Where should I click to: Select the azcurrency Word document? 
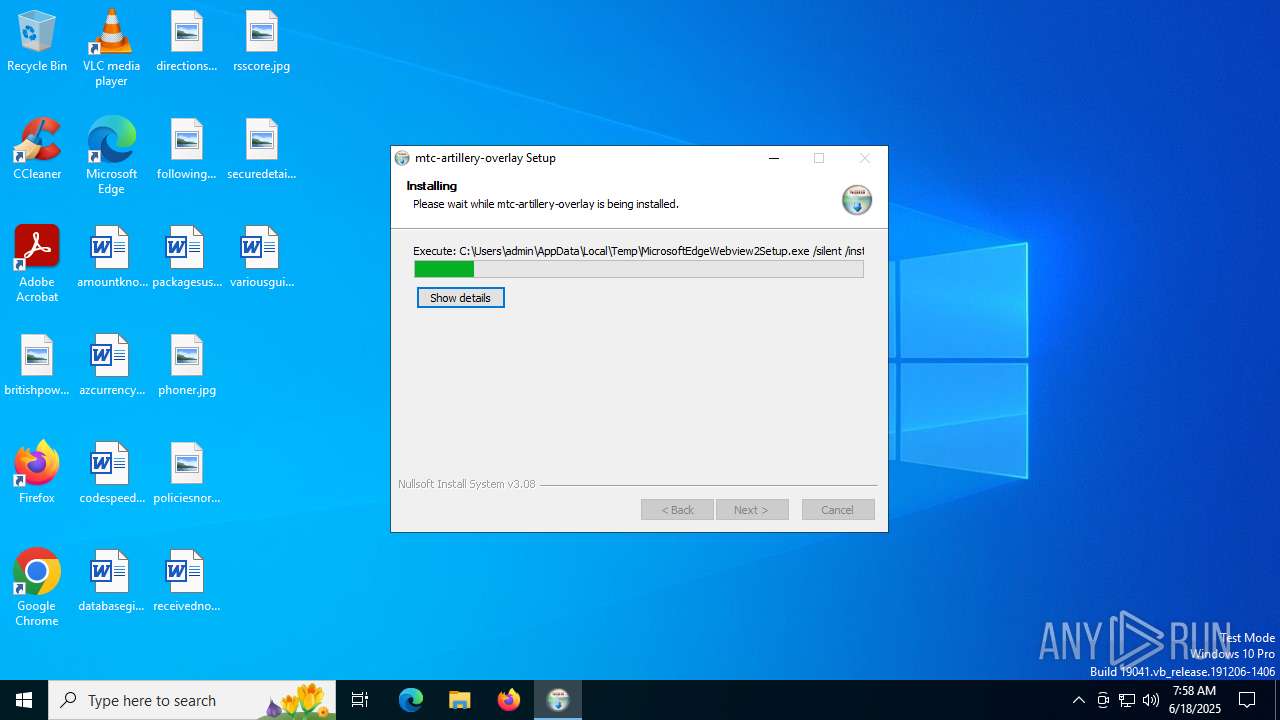(111, 366)
